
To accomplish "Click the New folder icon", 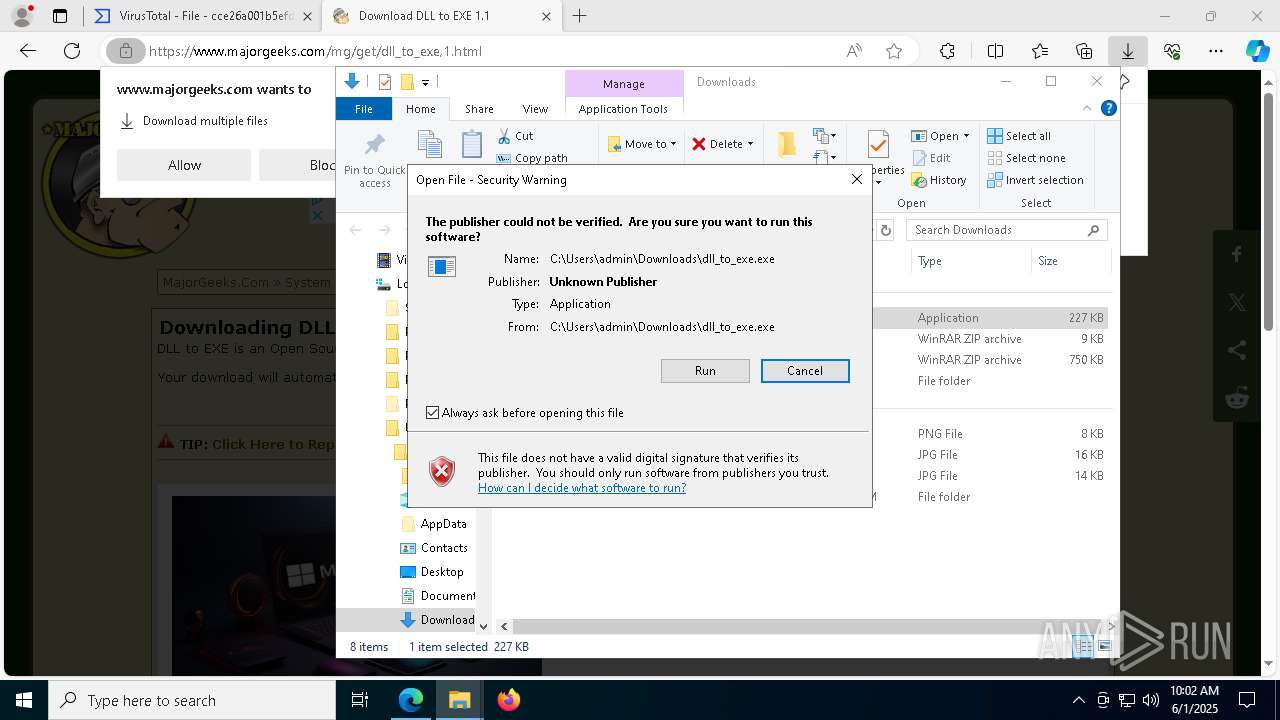I will [x=787, y=145].
